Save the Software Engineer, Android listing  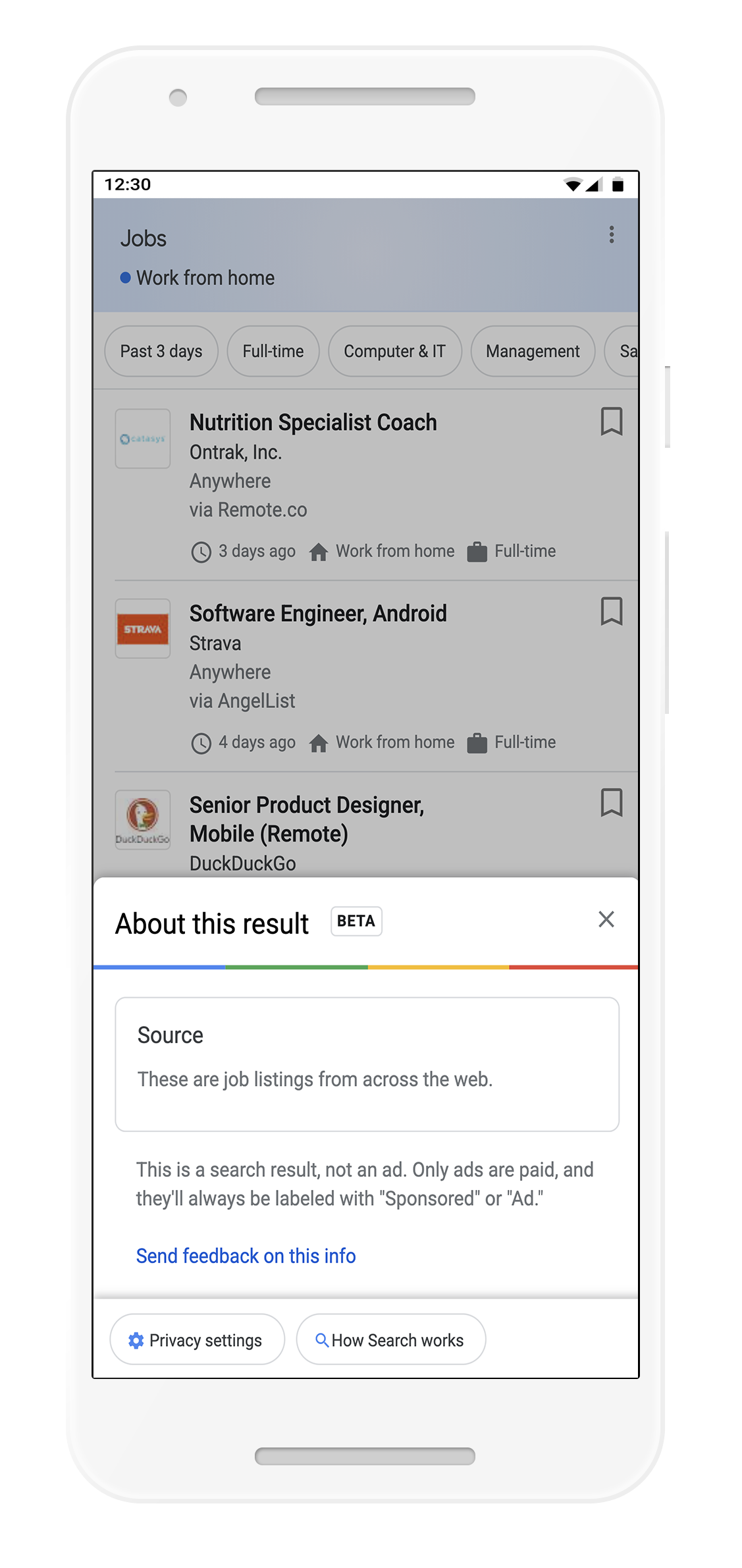[611, 612]
